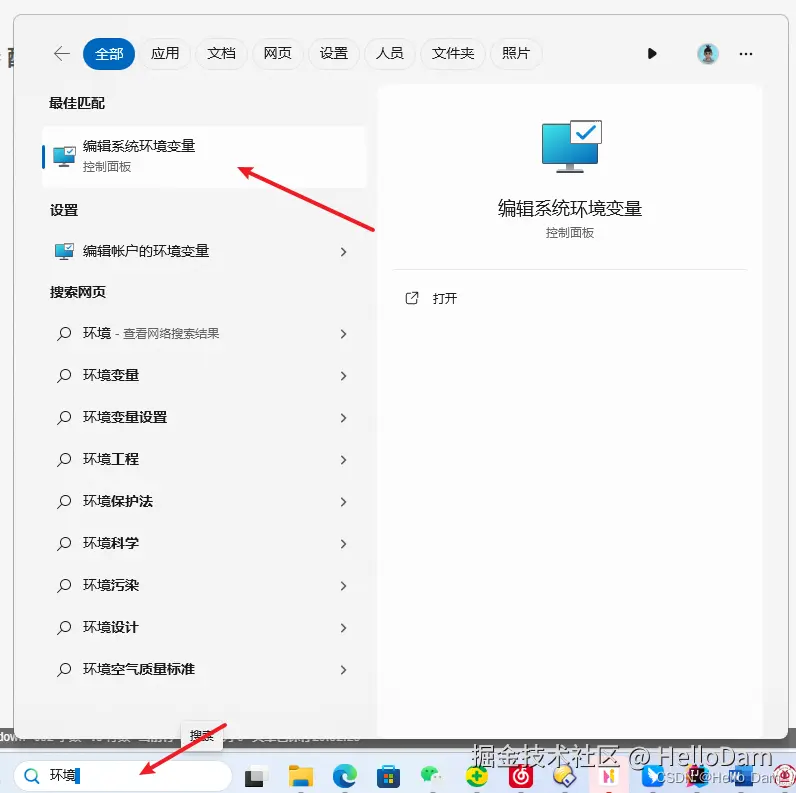Focus the taskbar search box containing 环境
796x793 pixels.
[x=123, y=776]
